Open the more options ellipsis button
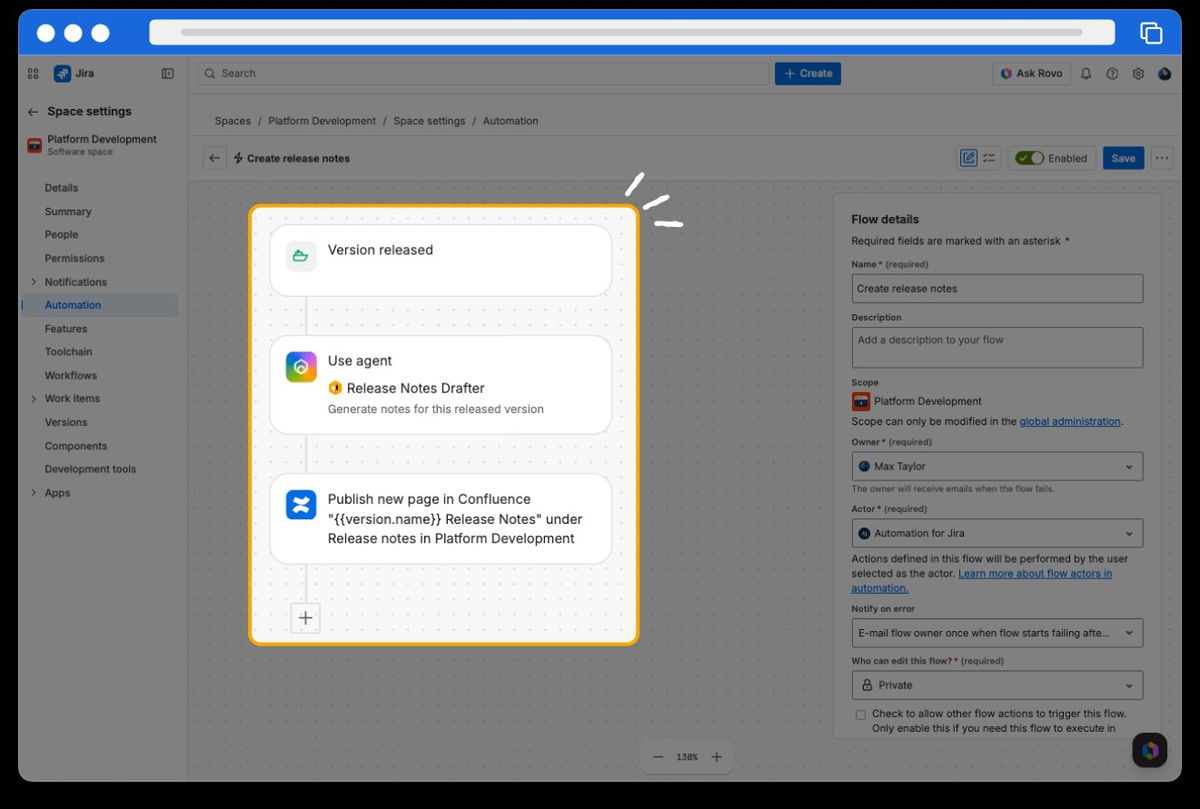1200x809 pixels. coord(1161,158)
